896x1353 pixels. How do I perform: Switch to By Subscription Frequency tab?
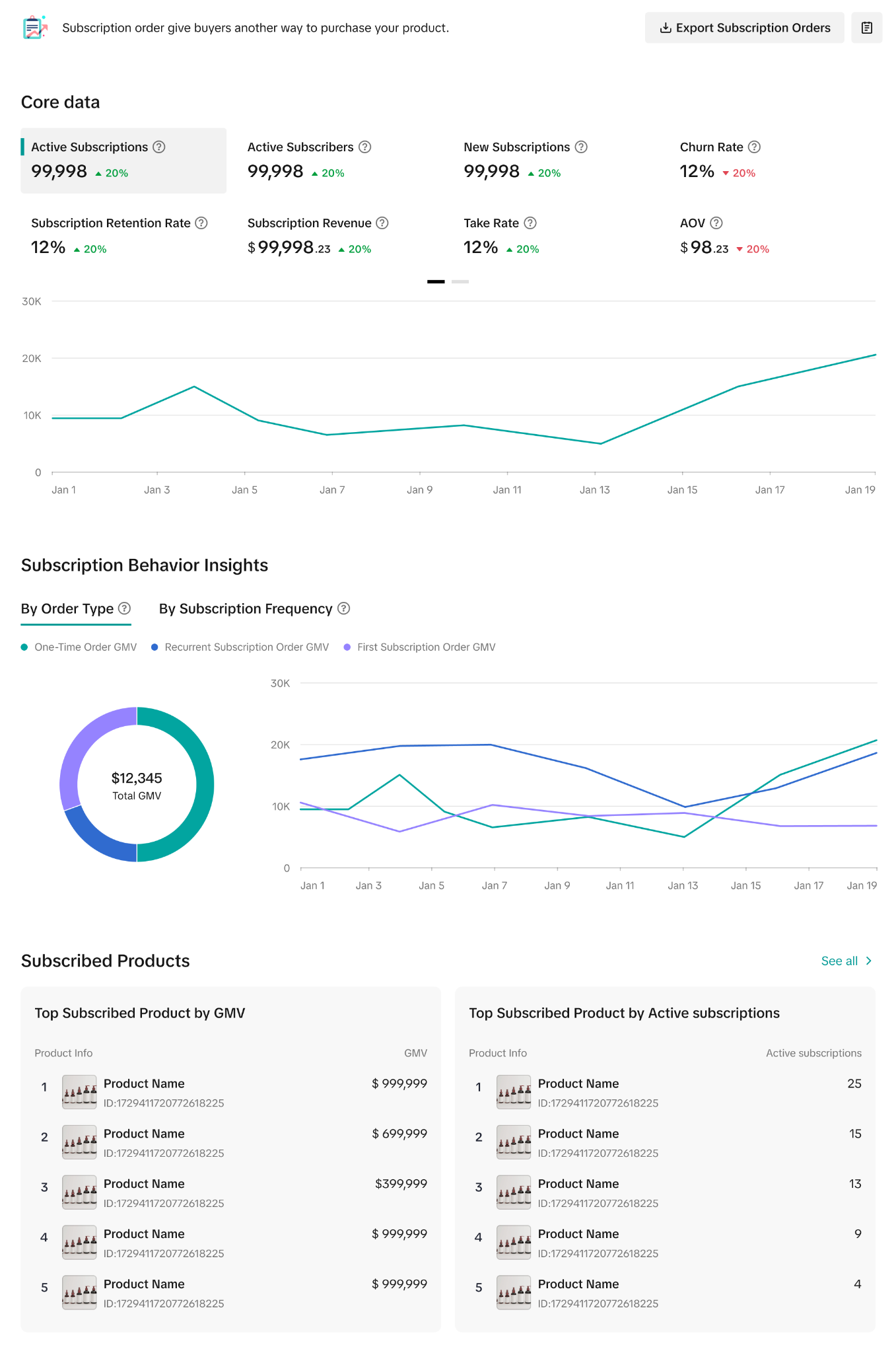click(x=246, y=608)
